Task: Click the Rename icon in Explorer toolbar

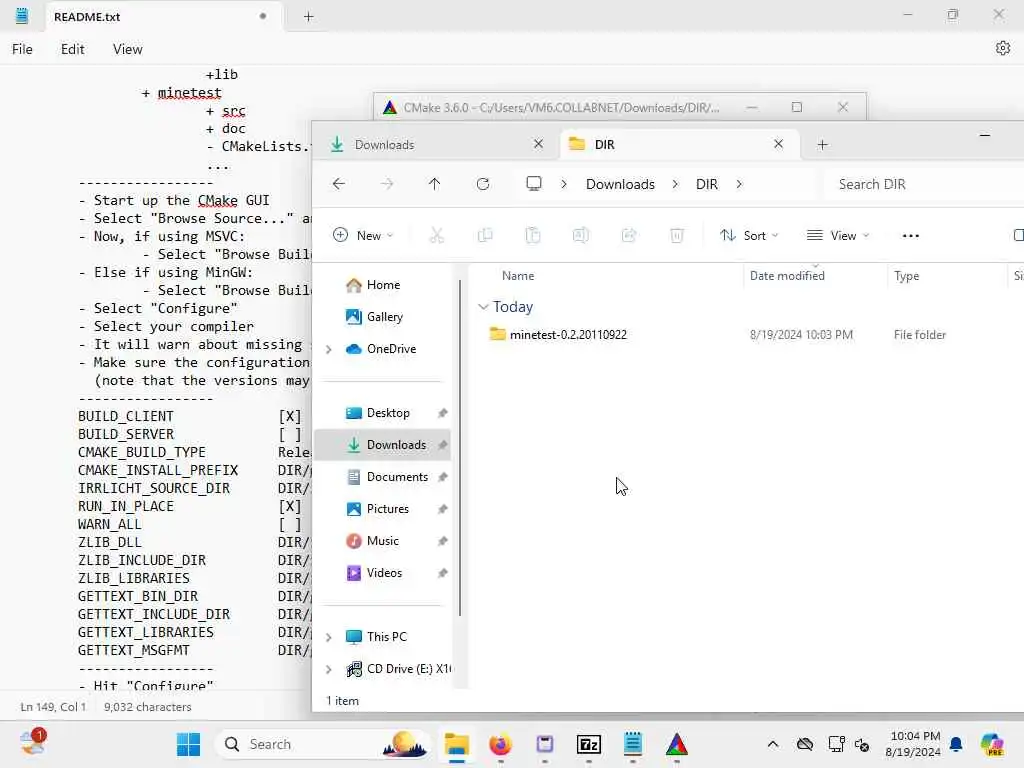Action: point(581,236)
